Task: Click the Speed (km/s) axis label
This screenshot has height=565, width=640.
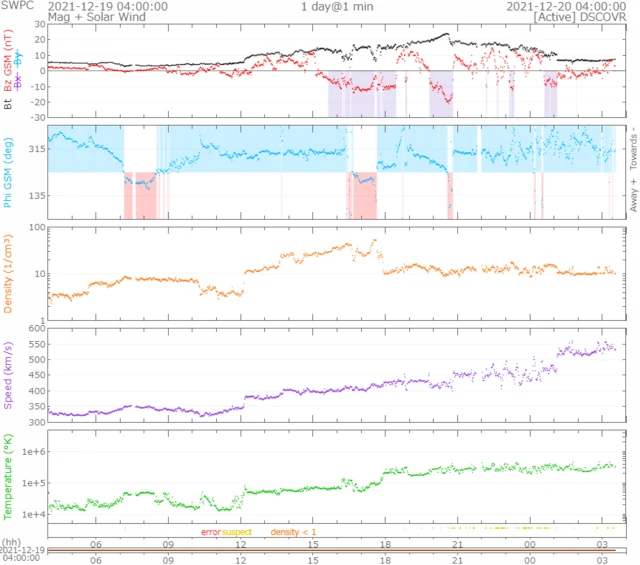Action: (9, 374)
